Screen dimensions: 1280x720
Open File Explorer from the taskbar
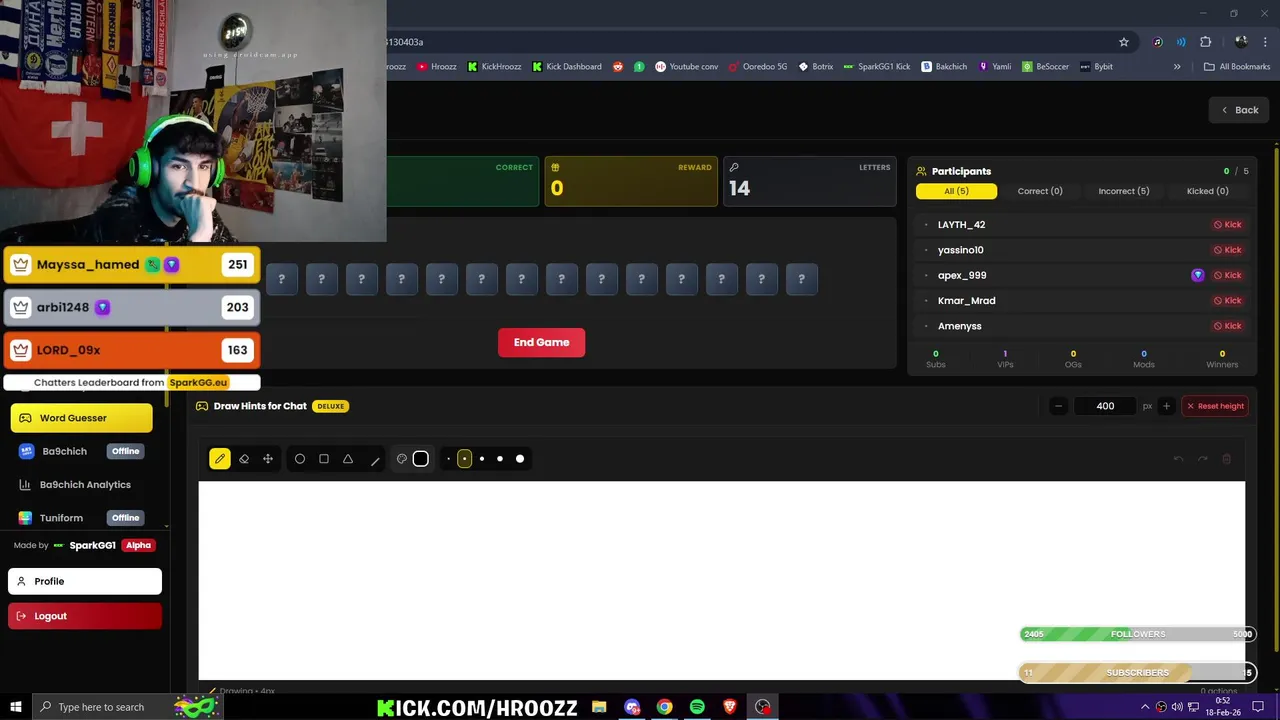pyautogui.click(x=599, y=707)
